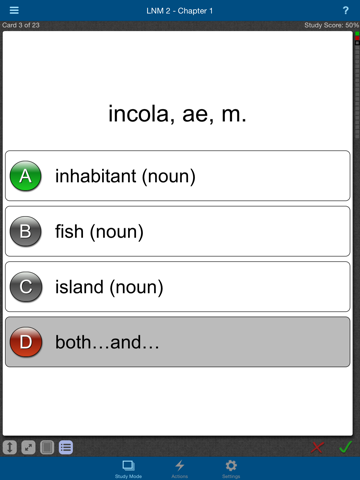Open the Settings tab

(231, 468)
